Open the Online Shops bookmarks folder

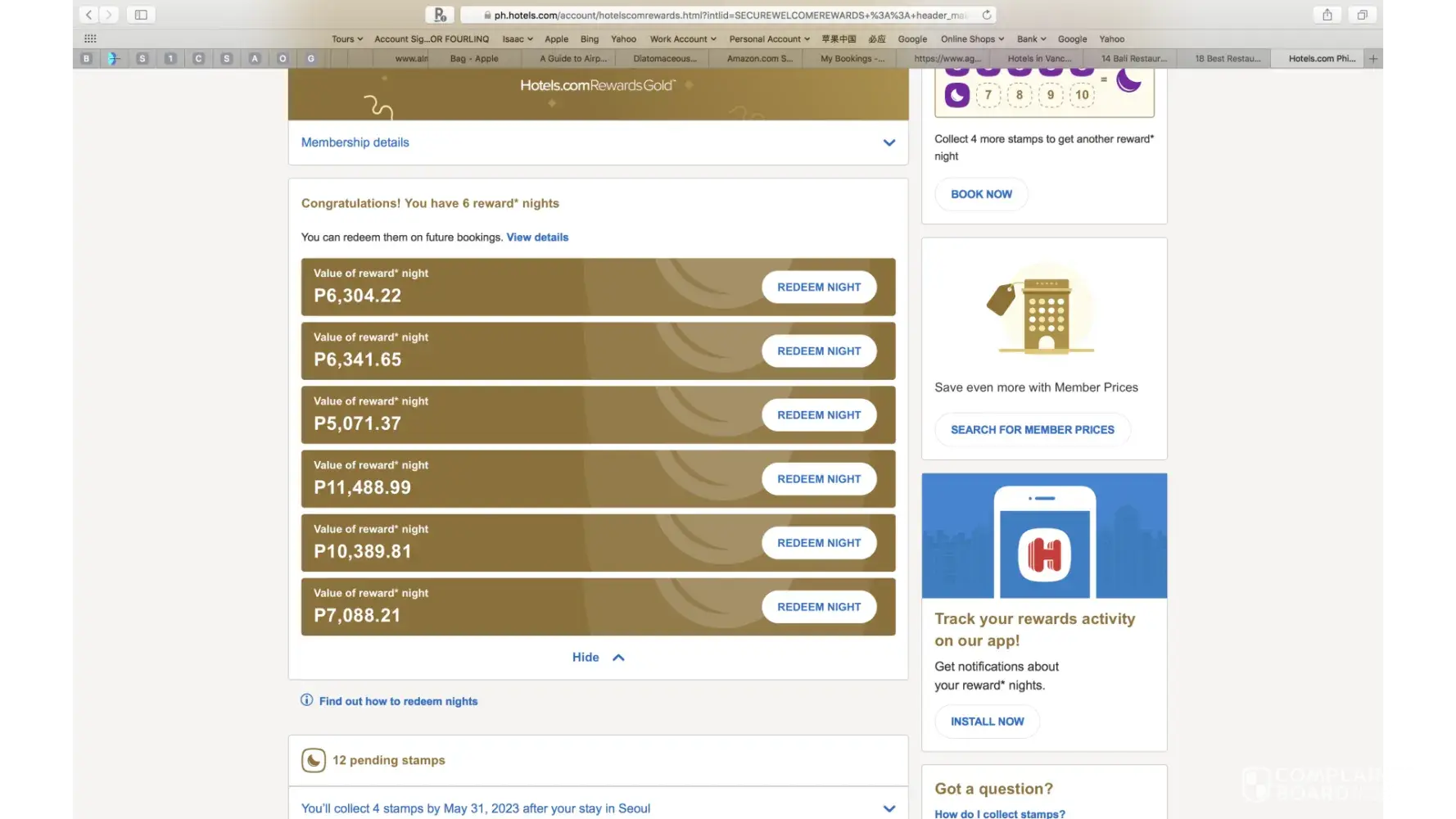(971, 38)
